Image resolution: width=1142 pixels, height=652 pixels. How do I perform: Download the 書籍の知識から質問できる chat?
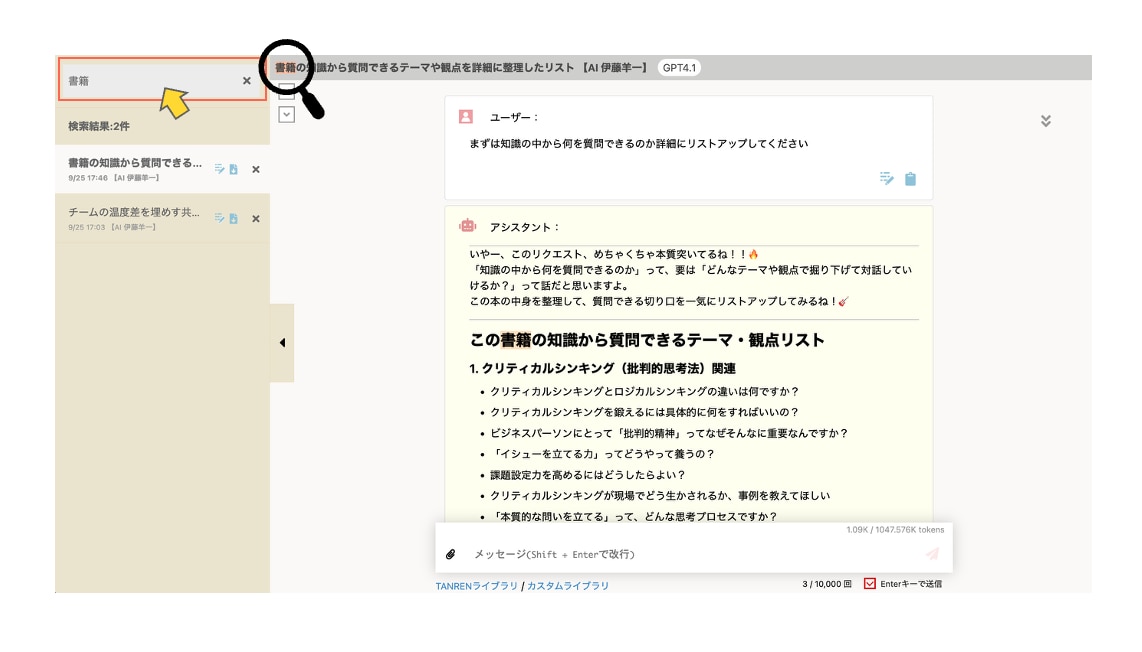pos(233,169)
